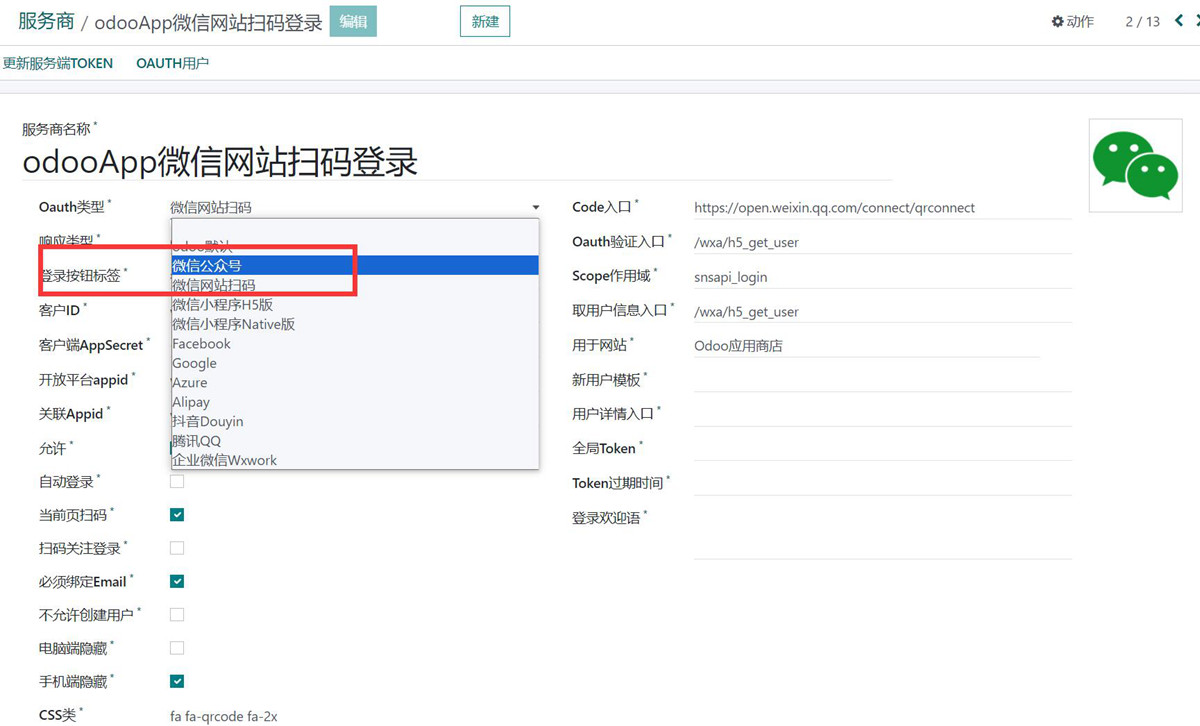Go to previous record arrow
The image size is (1200, 726).
(1180, 21)
